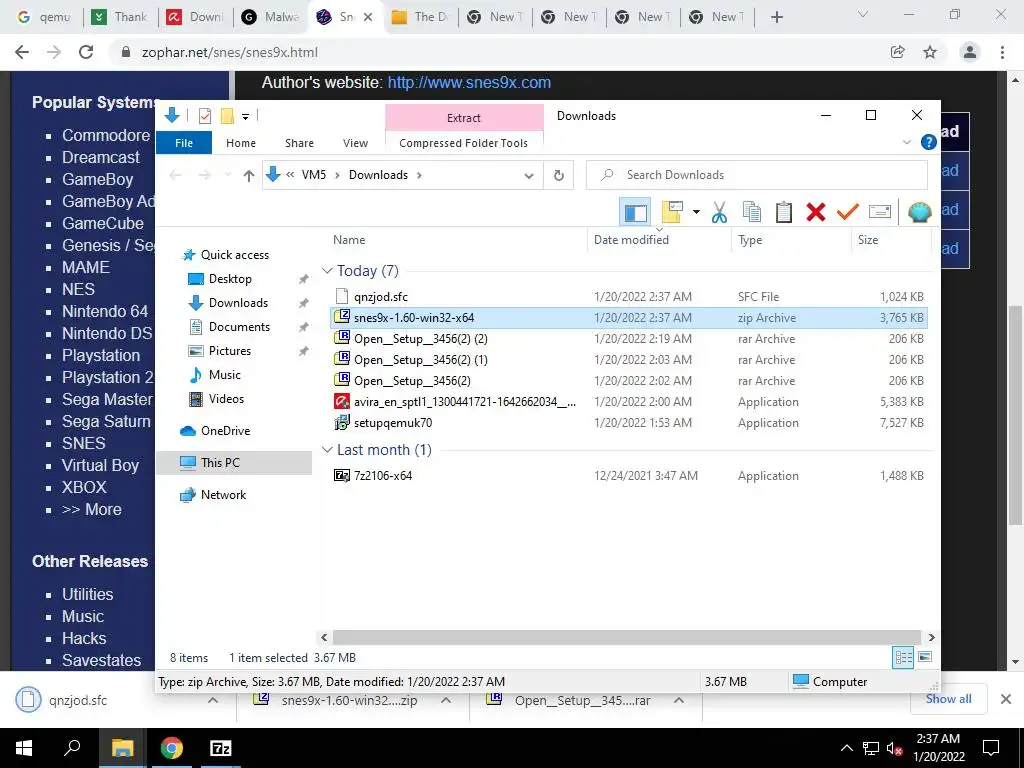The height and width of the screenshot is (768, 1024).
Task: Toggle the preview pane icon in toolbar
Action: coord(635,212)
